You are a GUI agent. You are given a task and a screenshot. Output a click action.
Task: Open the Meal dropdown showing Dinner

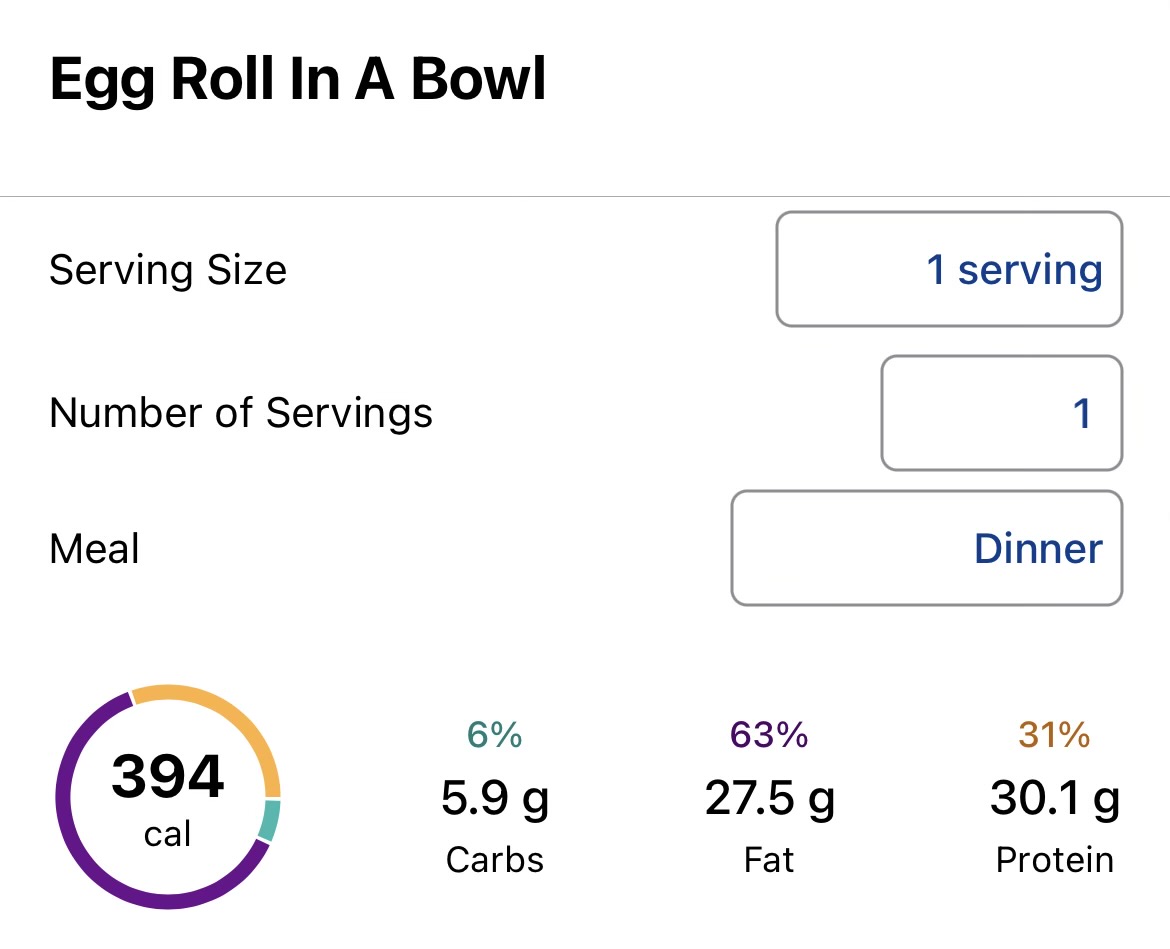(926, 548)
